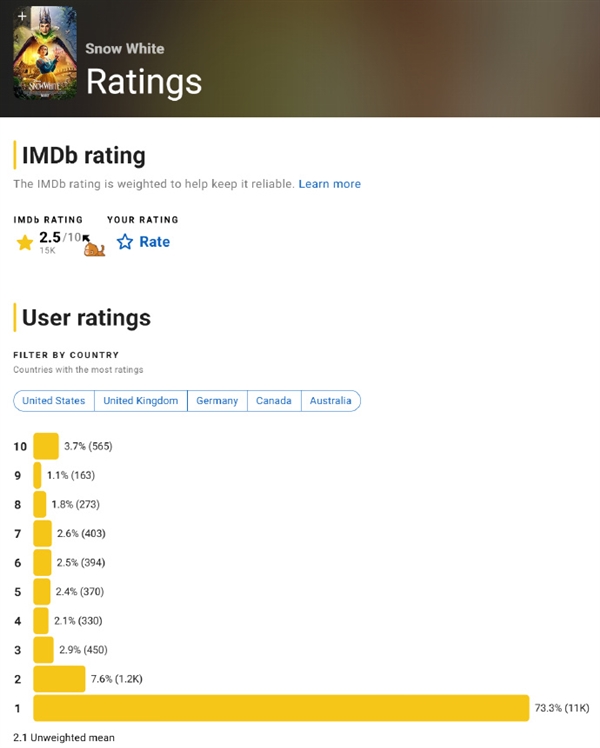Filter ratings by United States
The image size is (600, 748).
point(53,401)
